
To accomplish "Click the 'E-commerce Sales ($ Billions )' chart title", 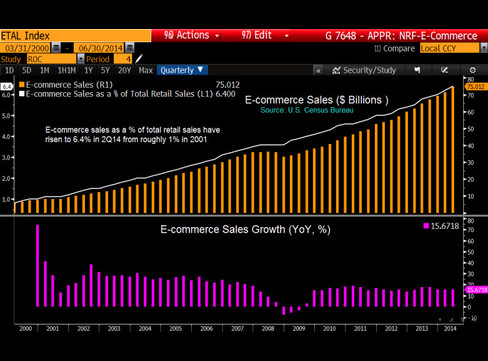I will [317, 100].
